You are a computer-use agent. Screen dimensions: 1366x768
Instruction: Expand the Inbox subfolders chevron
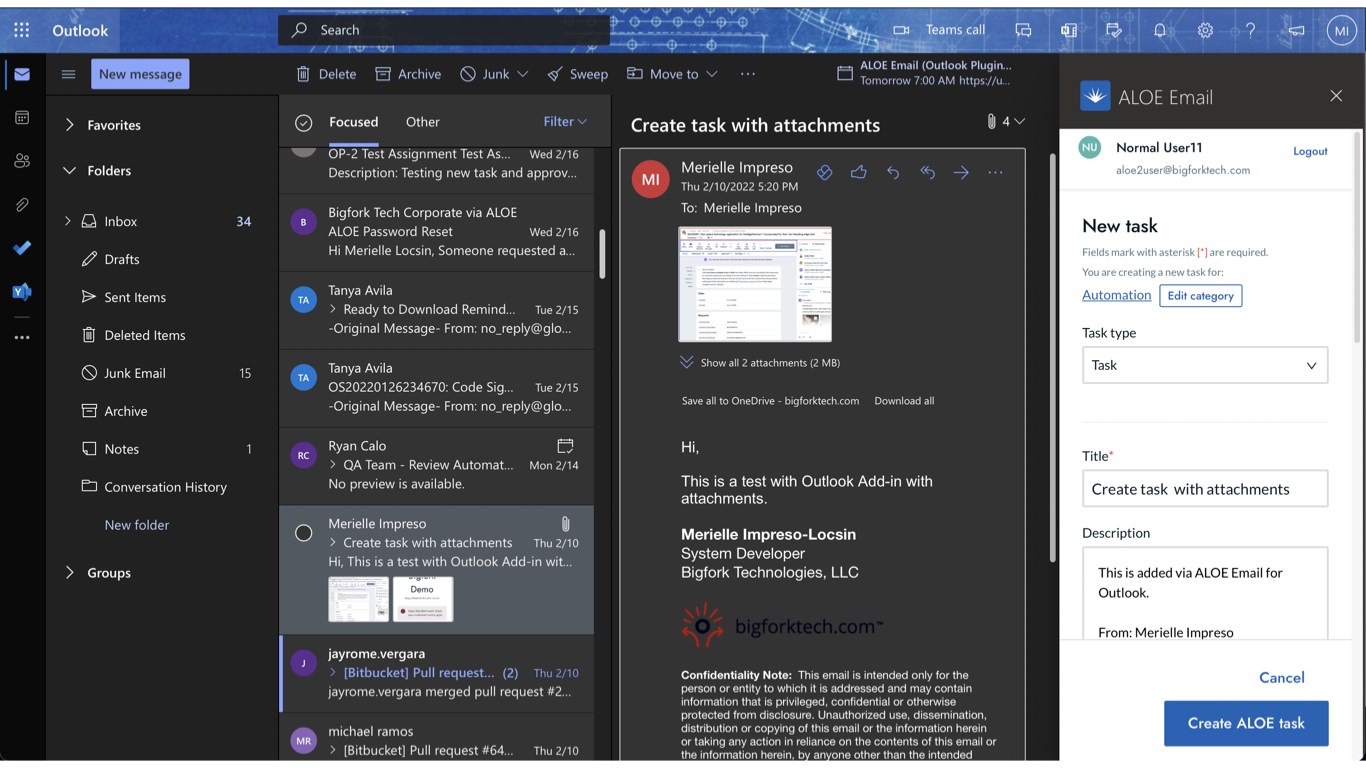68,221
